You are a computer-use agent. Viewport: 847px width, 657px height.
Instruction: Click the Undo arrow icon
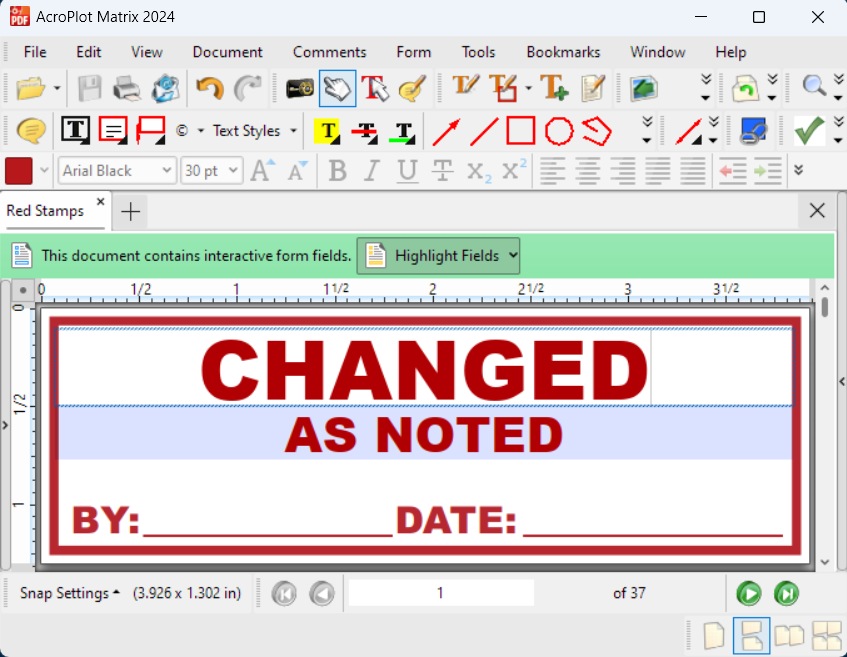point(209,89)
